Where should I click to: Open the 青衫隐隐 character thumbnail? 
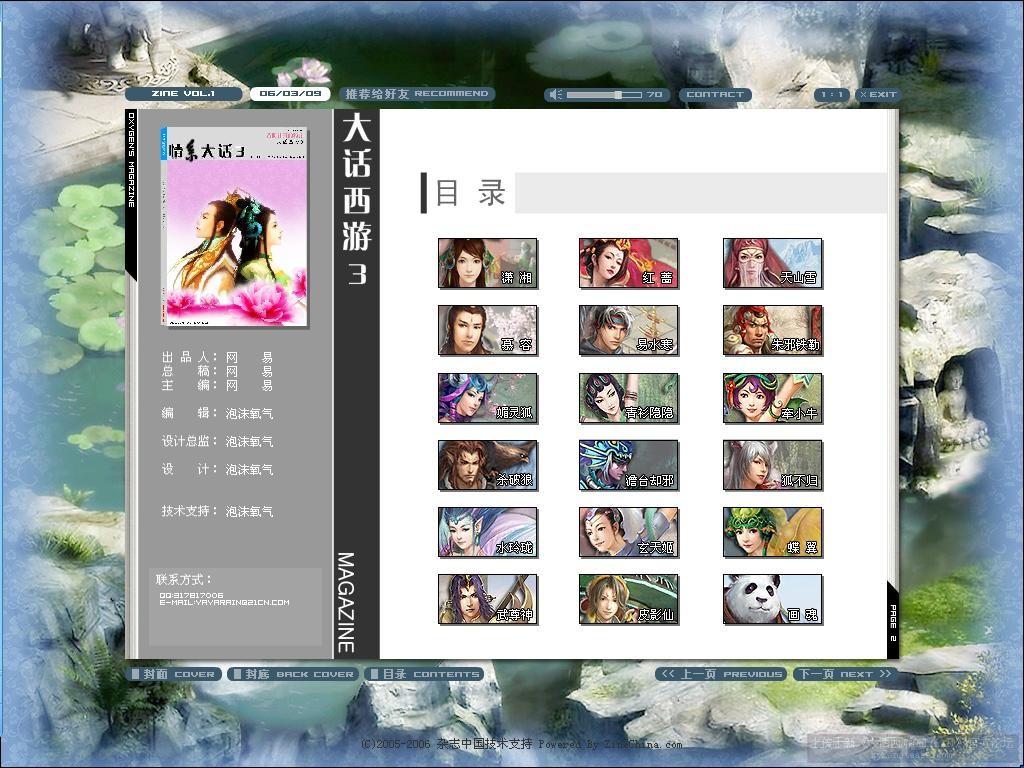click(629, 398)
